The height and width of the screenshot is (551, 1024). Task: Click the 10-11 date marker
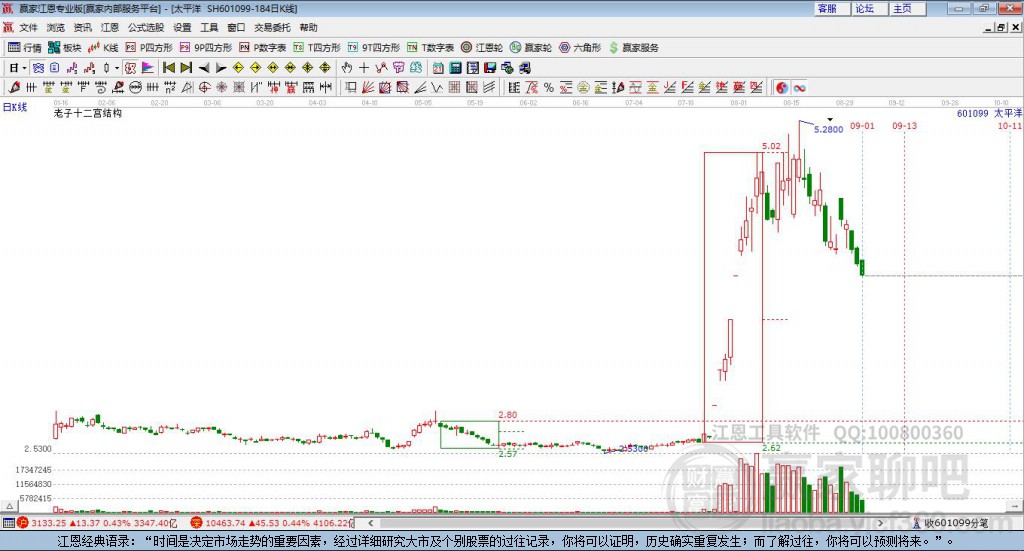1010,125
